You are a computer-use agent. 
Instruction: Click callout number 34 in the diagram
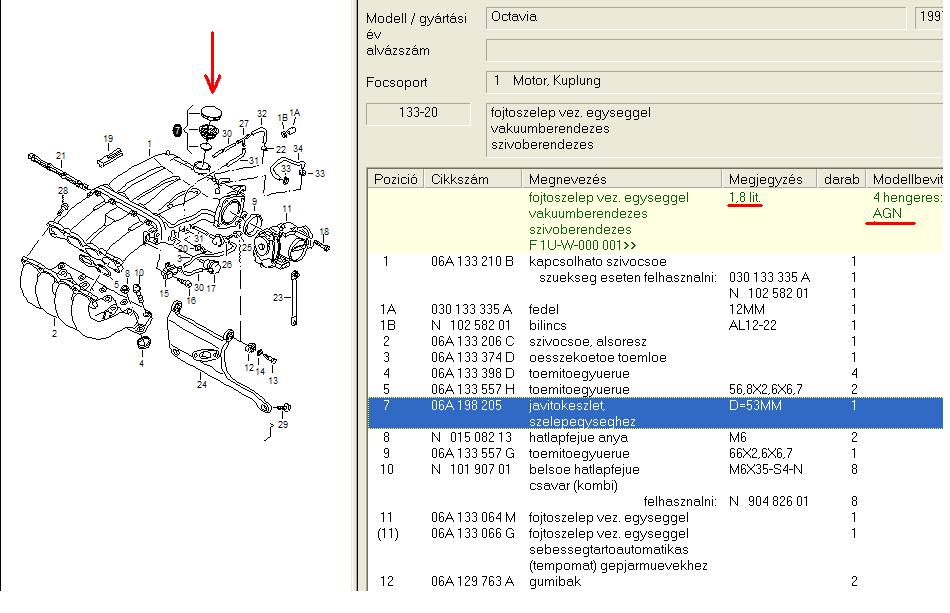point(297,148)
